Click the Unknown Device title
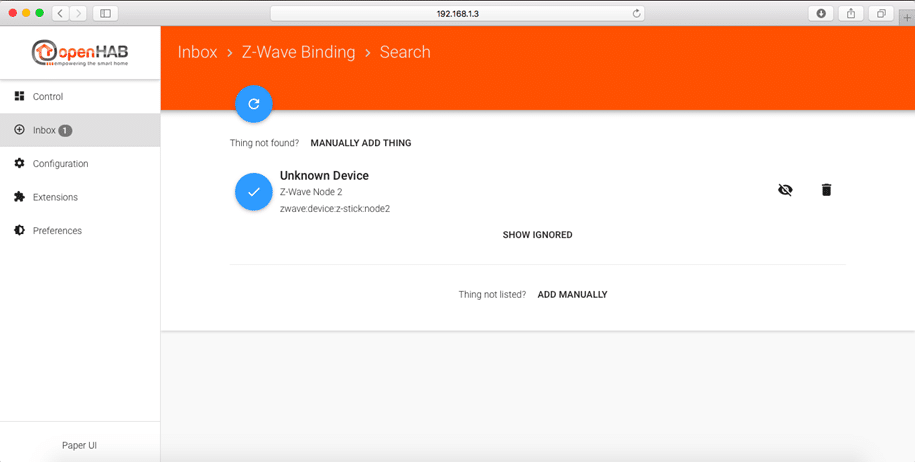The image size is (915, 462). (x=324, y=176)
